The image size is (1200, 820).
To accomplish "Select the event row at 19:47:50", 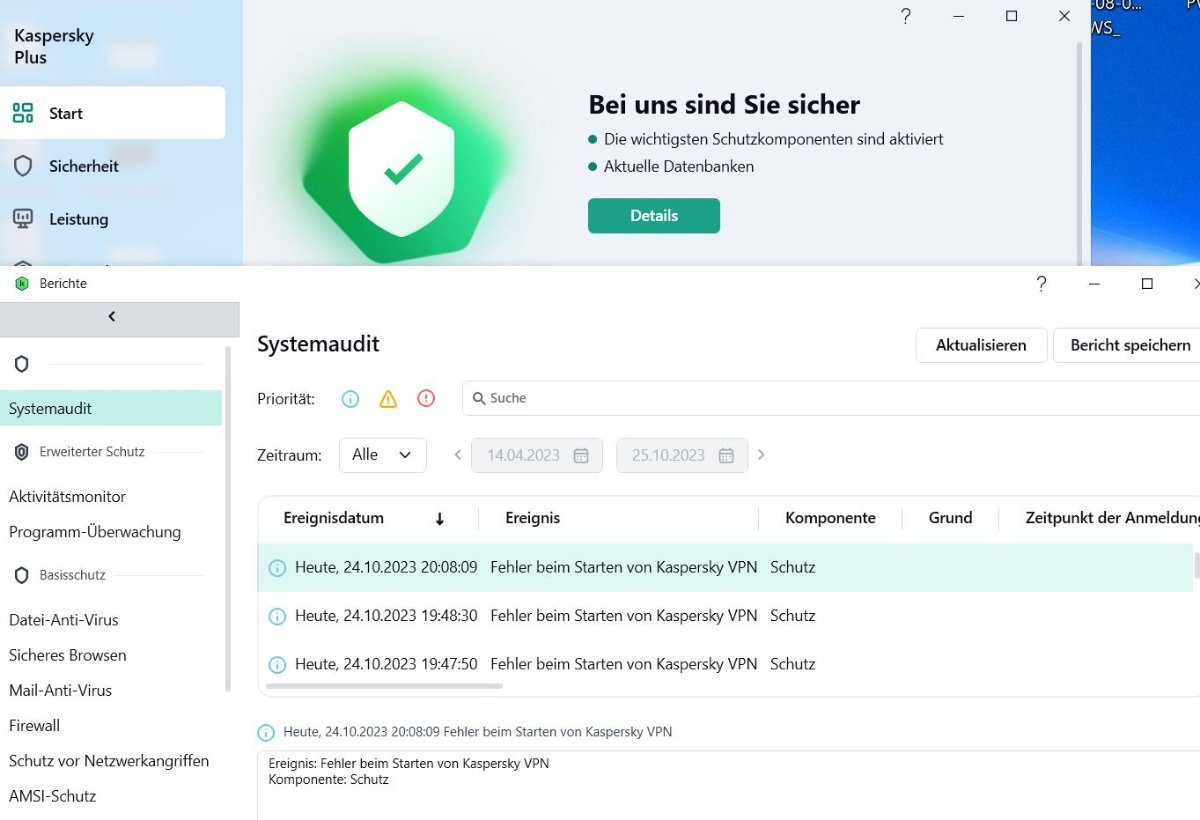I will tap(725, 664).
